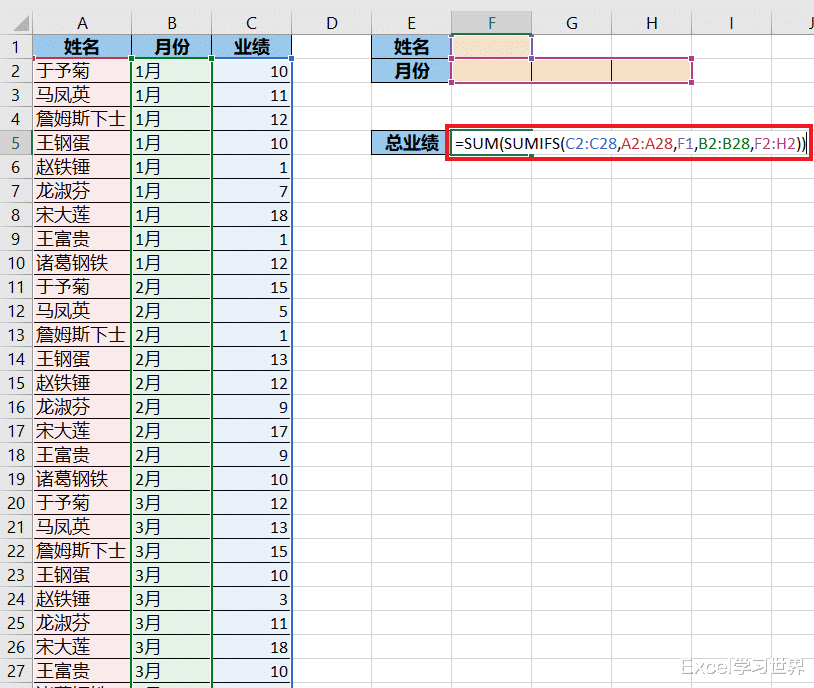Click cell C17 with value 17

pos(252,431)
